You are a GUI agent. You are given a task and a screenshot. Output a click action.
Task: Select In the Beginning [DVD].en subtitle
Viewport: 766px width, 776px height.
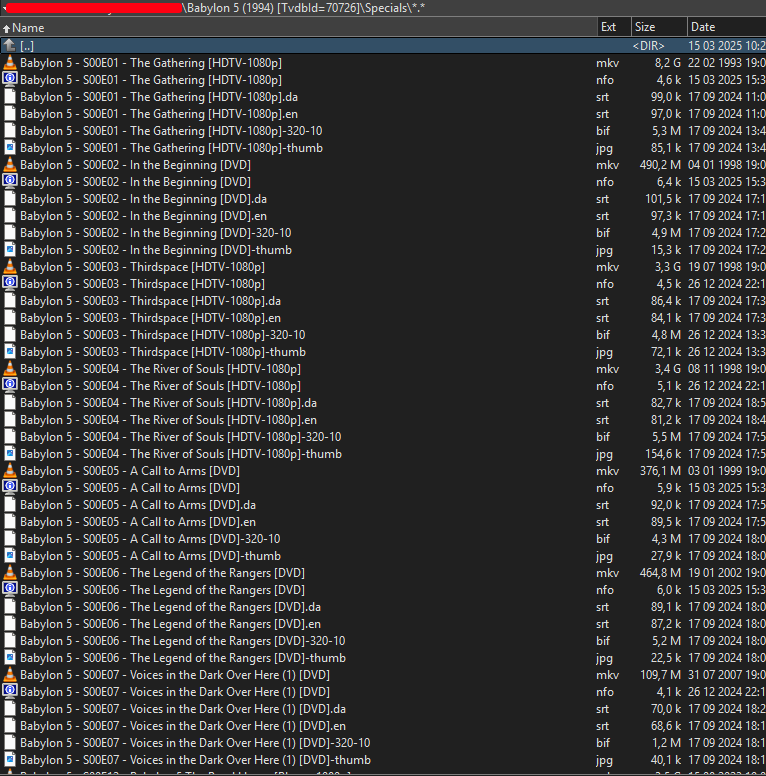pos(383,216)
